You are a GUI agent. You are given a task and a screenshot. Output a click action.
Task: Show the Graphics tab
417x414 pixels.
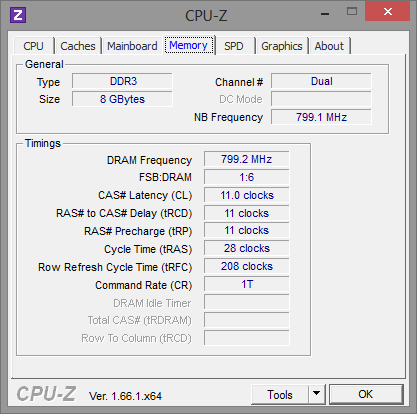click(282, 46)
